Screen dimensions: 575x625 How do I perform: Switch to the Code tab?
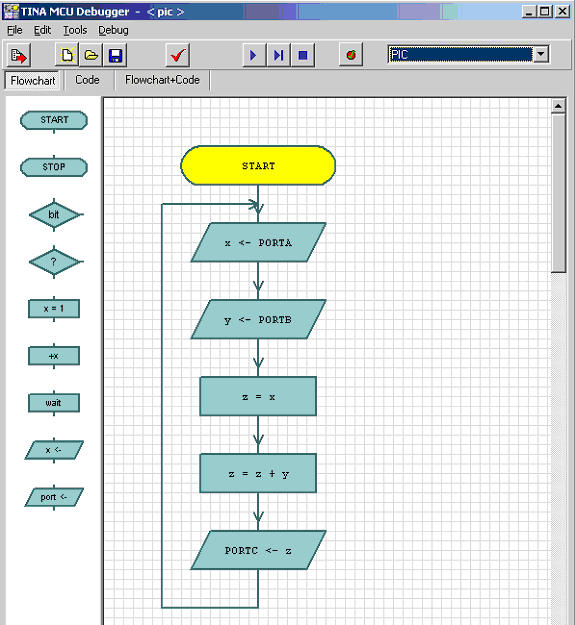[87, 80]
